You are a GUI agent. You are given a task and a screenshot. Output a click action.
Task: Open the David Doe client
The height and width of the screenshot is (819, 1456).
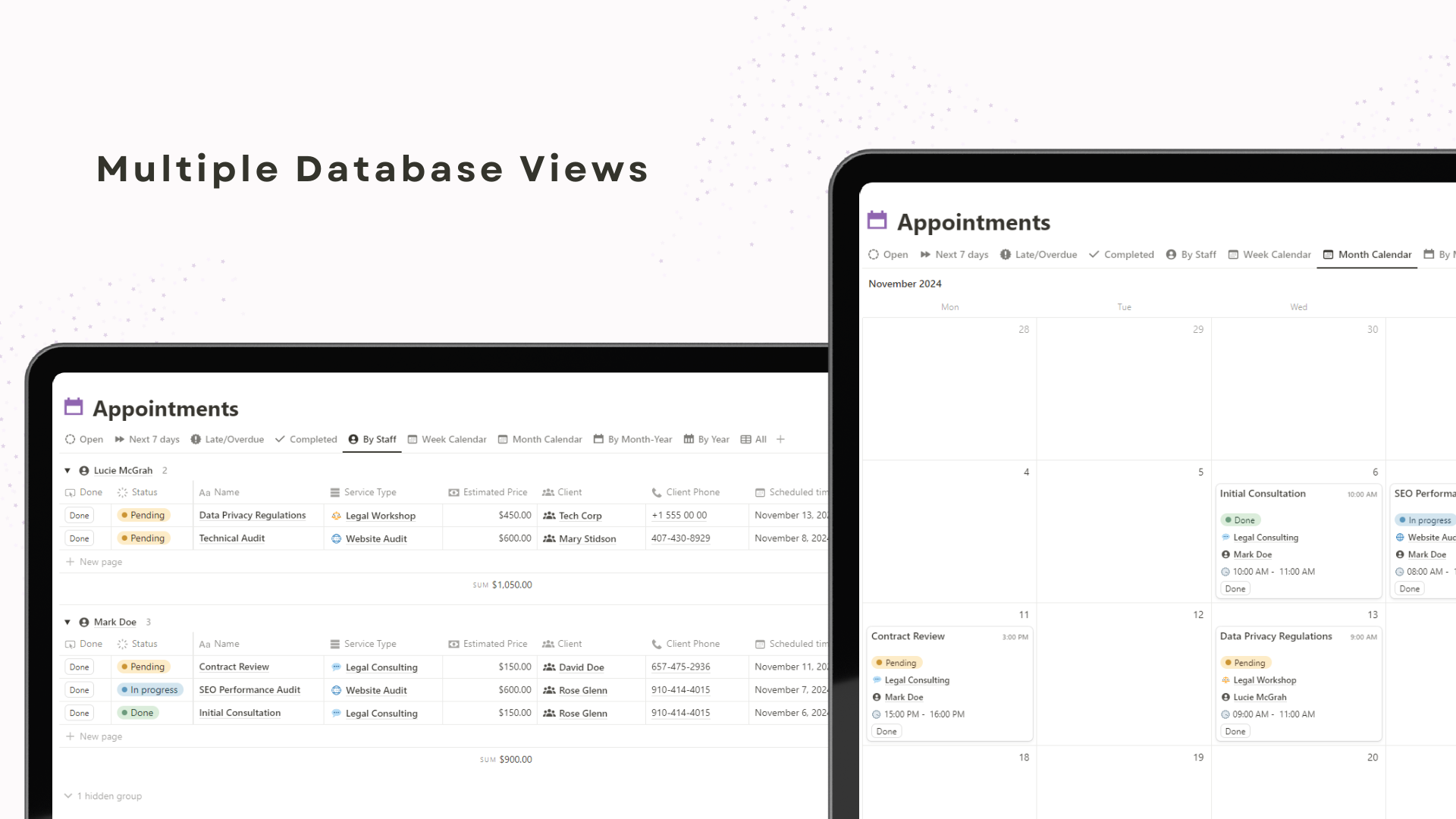click(573, 667)
